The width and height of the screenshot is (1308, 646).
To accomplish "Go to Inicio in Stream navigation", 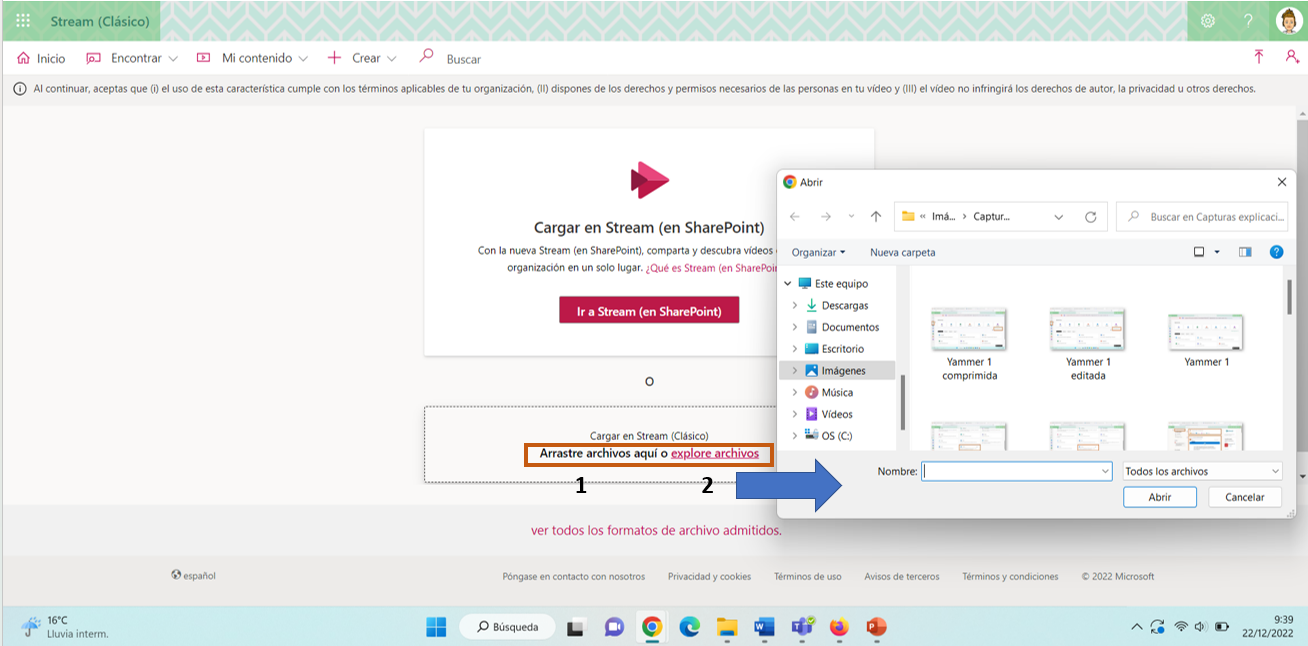I will pyautogui.click(x=41, y=58).
